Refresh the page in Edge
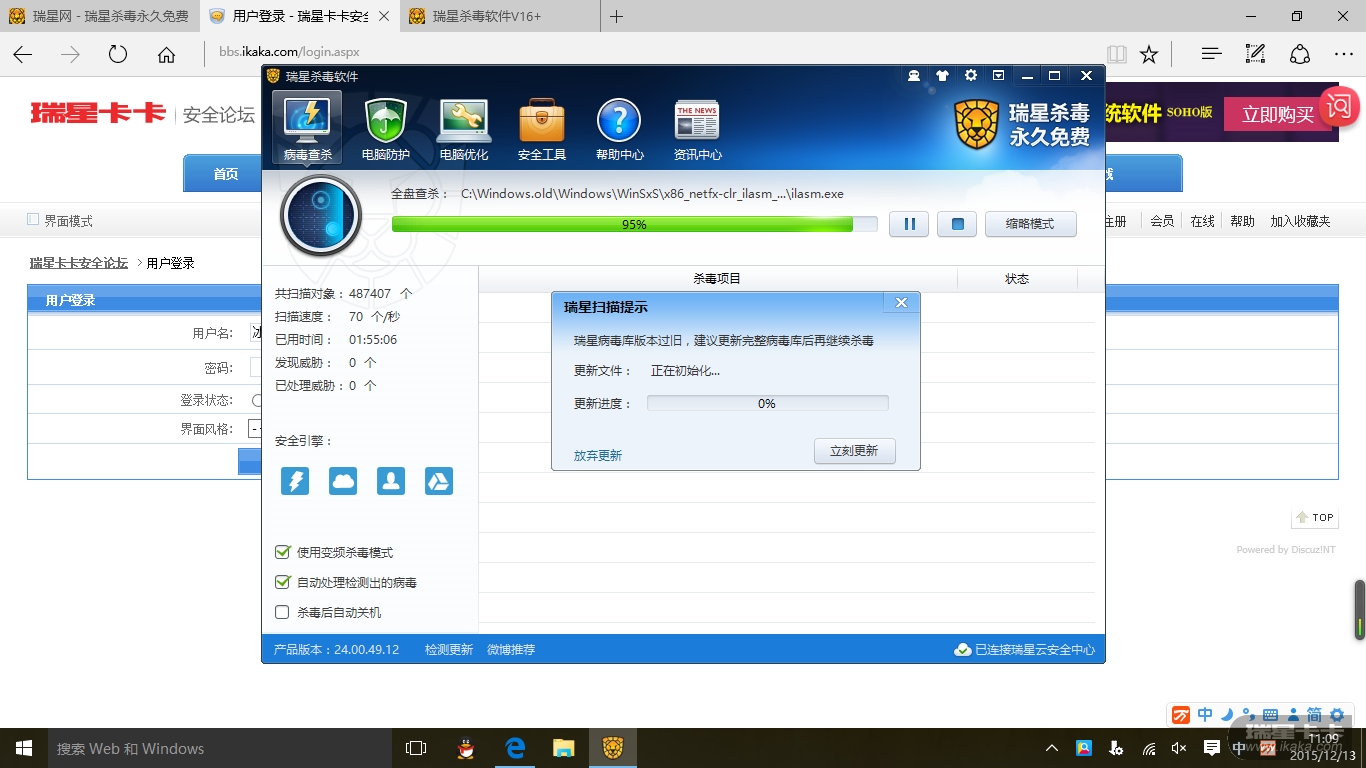Image resolution: width=1366 pixels, height=768 pixels. coord(118,54)
